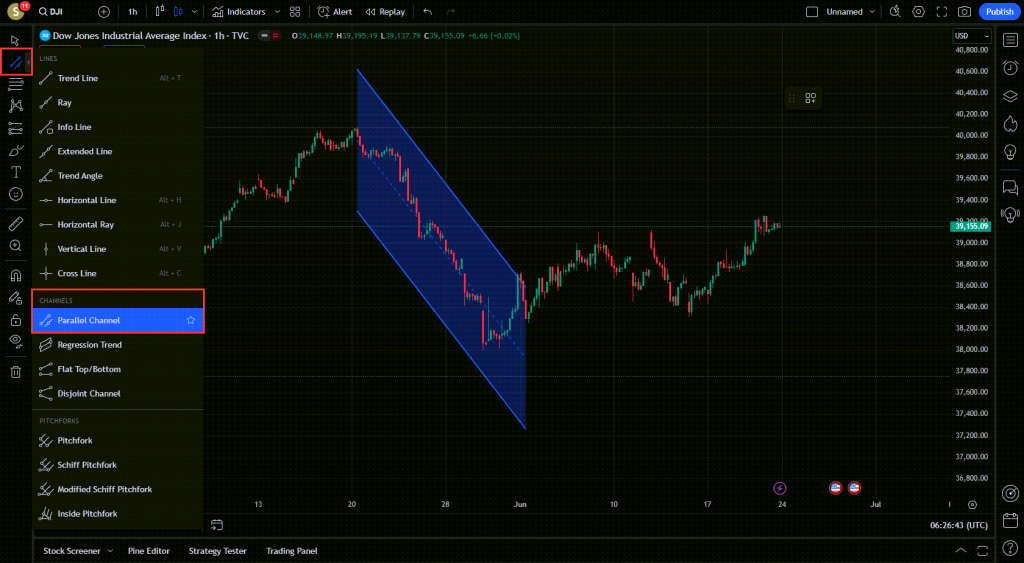Open the Pine Editor tab
This screenshot has width=1024, height=563.
pos(149,551)
